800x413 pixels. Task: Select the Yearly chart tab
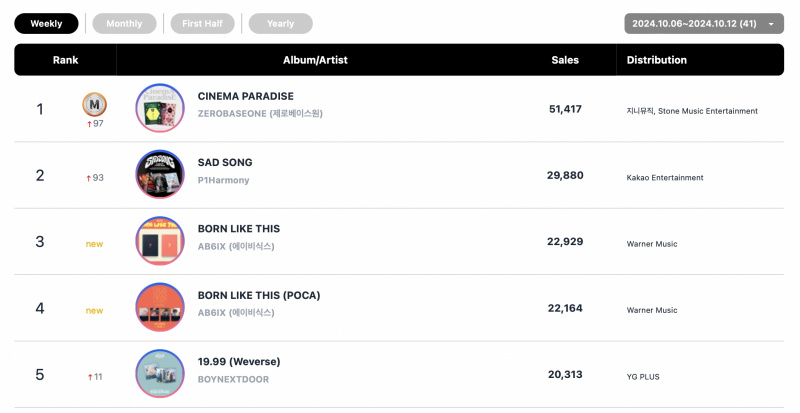coord(281,23)
